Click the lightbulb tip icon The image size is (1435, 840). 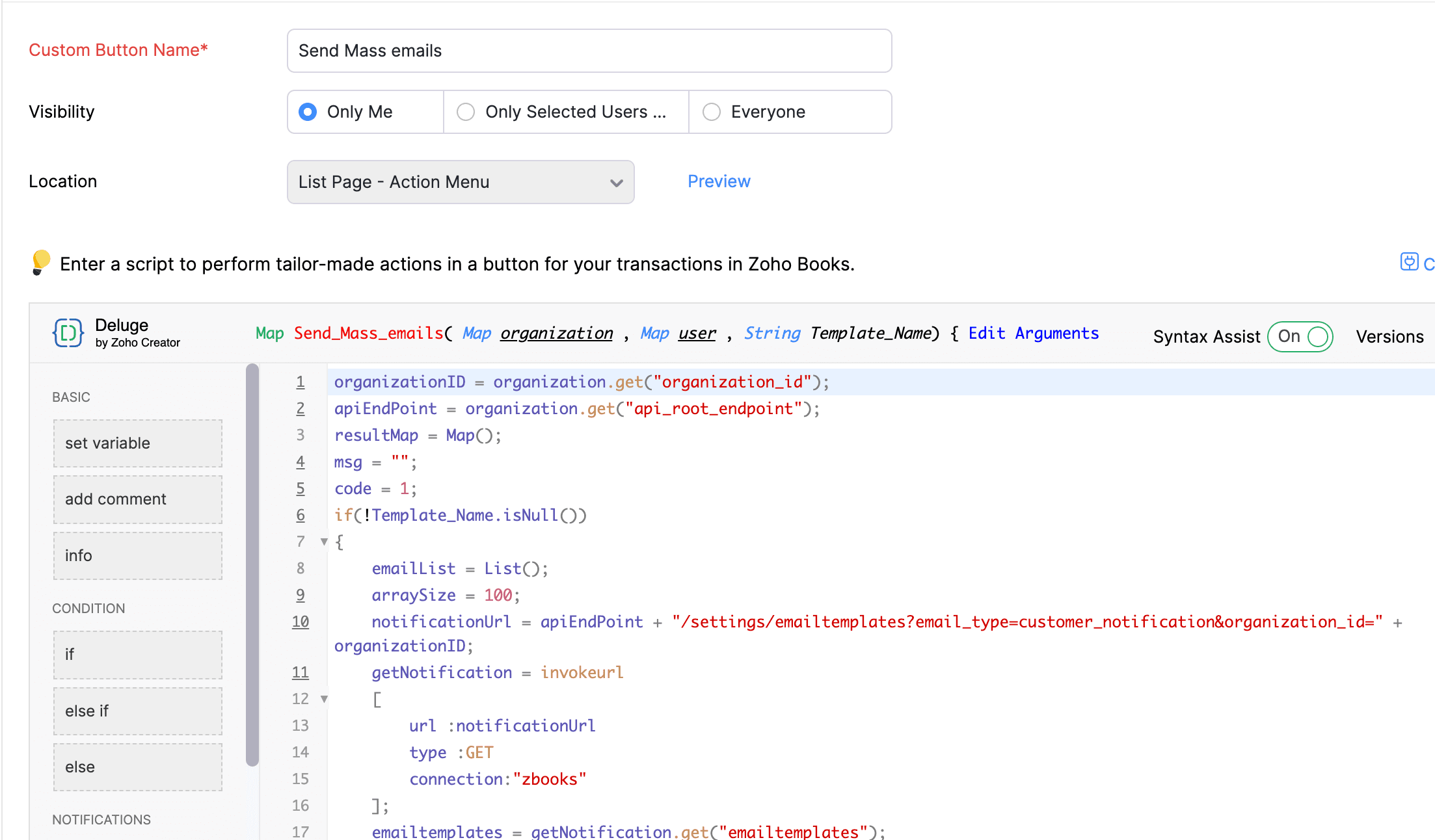click(40, 263)
